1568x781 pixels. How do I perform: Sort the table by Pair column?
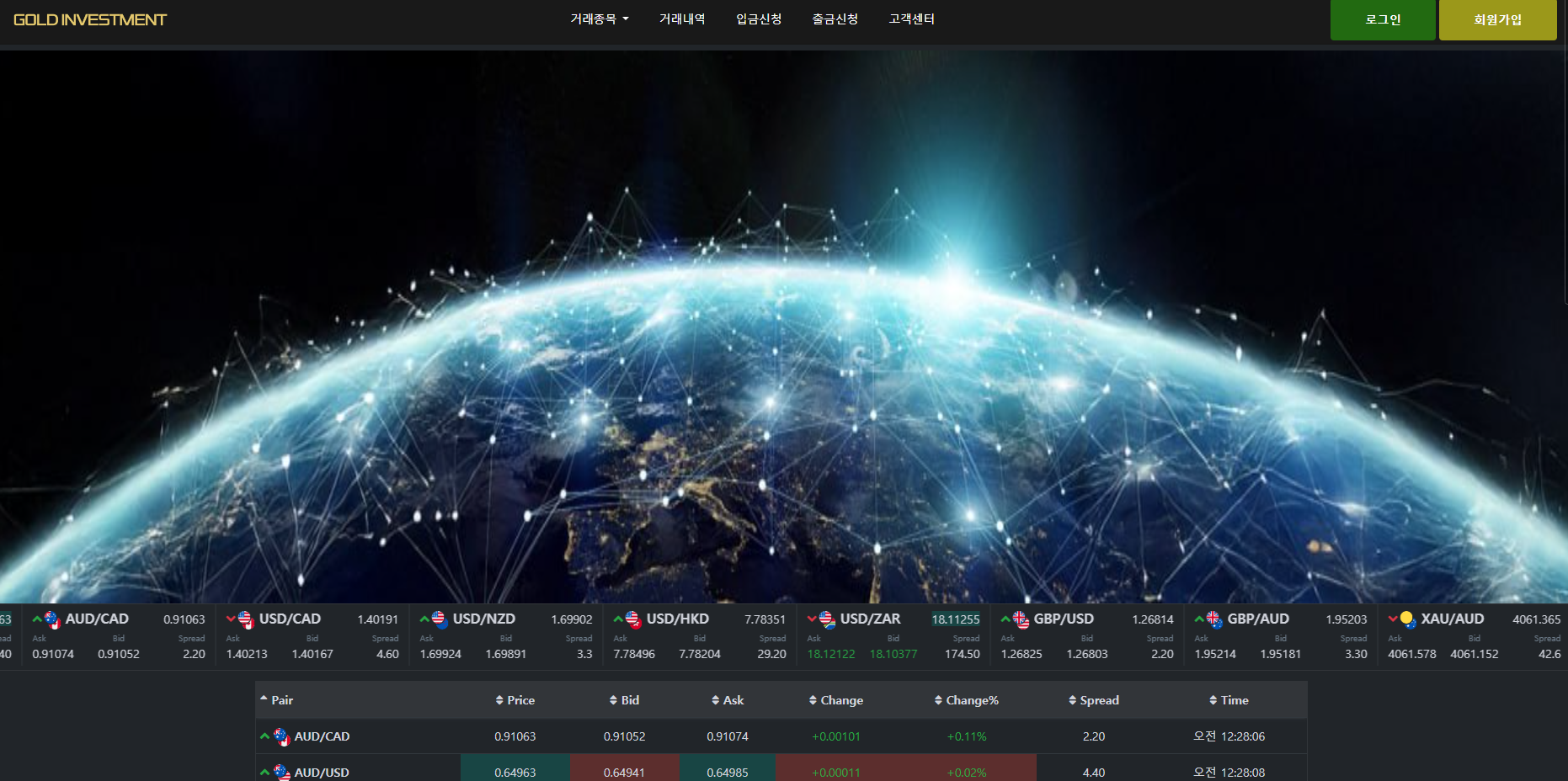tap(277, 700)
